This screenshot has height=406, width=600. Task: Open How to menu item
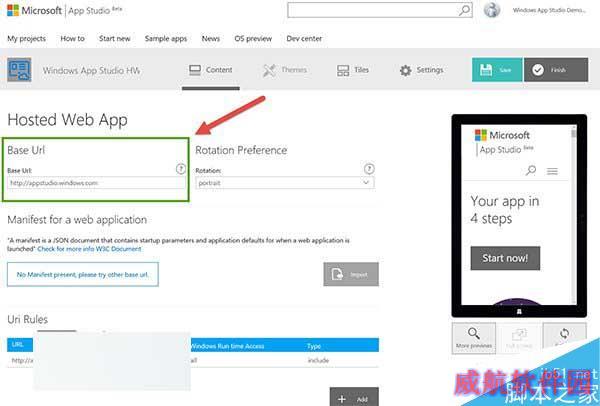click(72, 39)
